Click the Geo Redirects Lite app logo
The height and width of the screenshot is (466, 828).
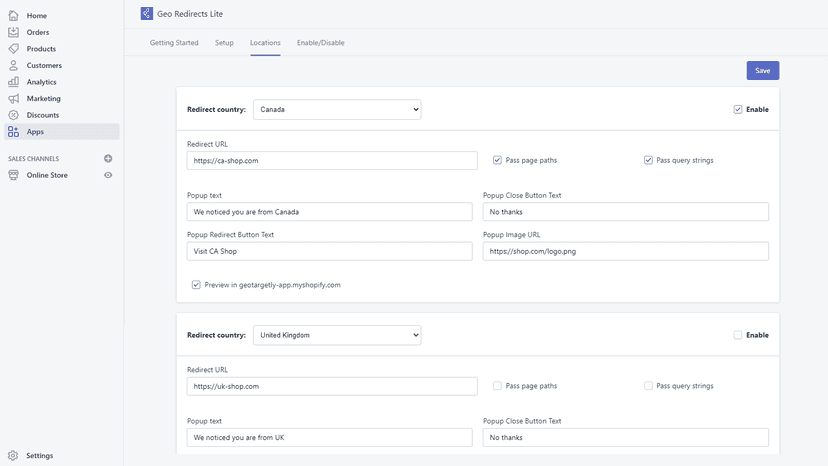point(147,14)
